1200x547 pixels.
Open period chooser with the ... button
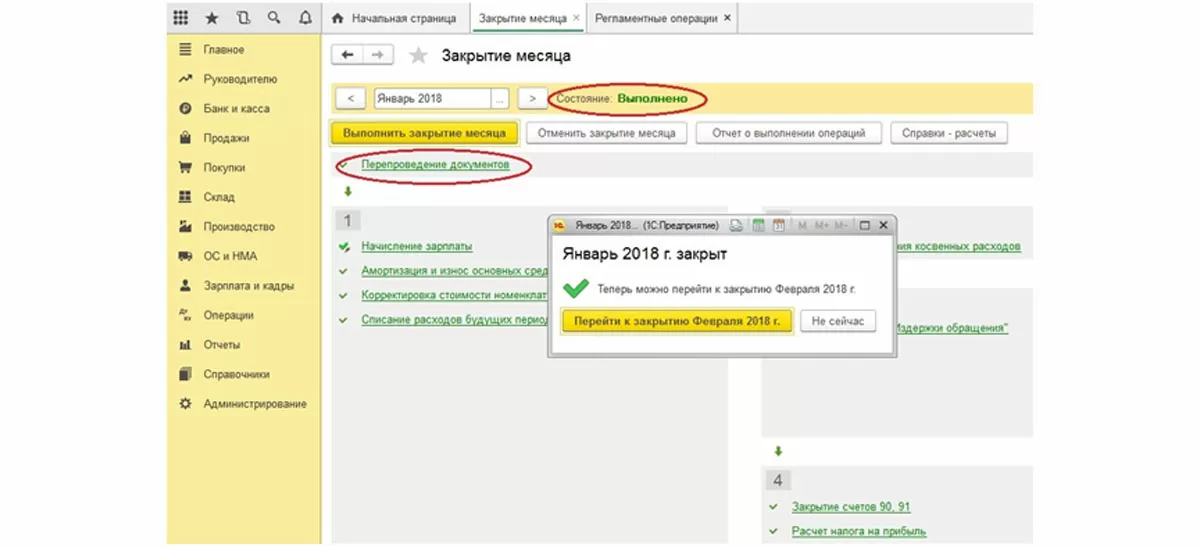pos(500,98)
